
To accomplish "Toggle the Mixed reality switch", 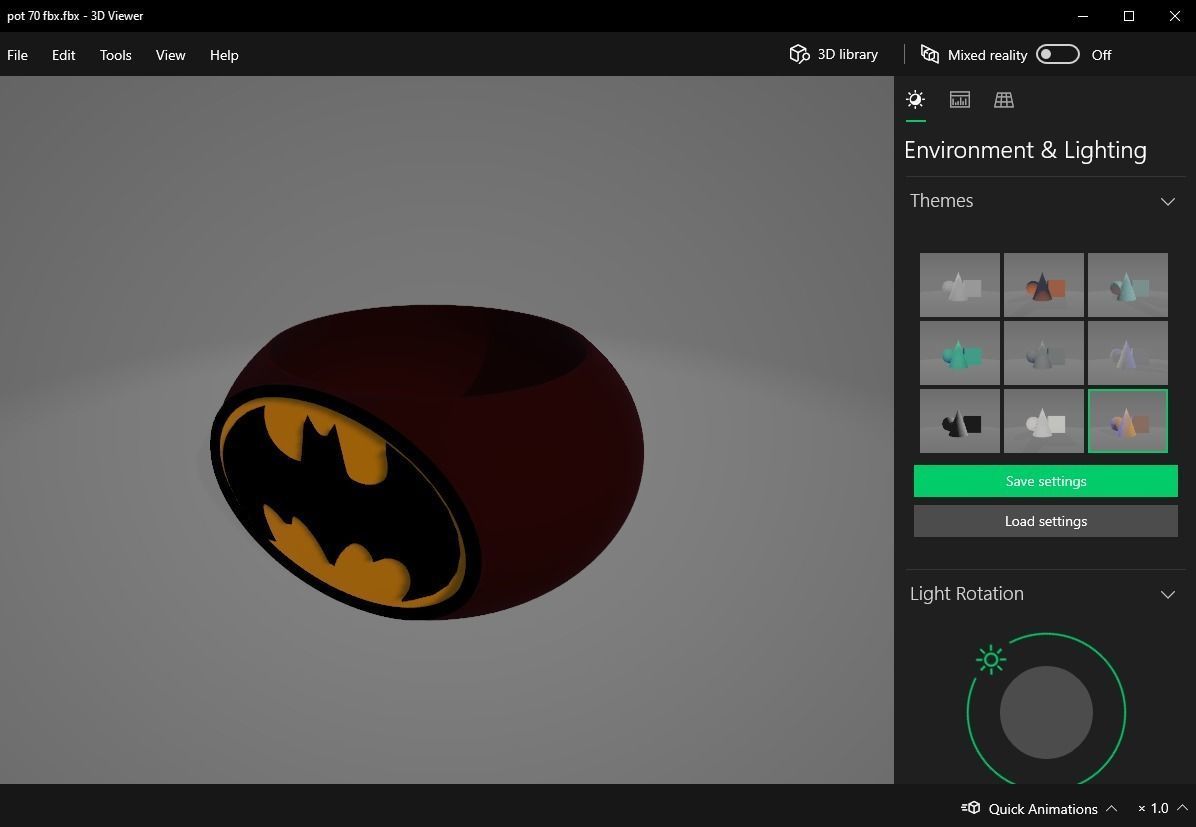I will (1057, 54).
